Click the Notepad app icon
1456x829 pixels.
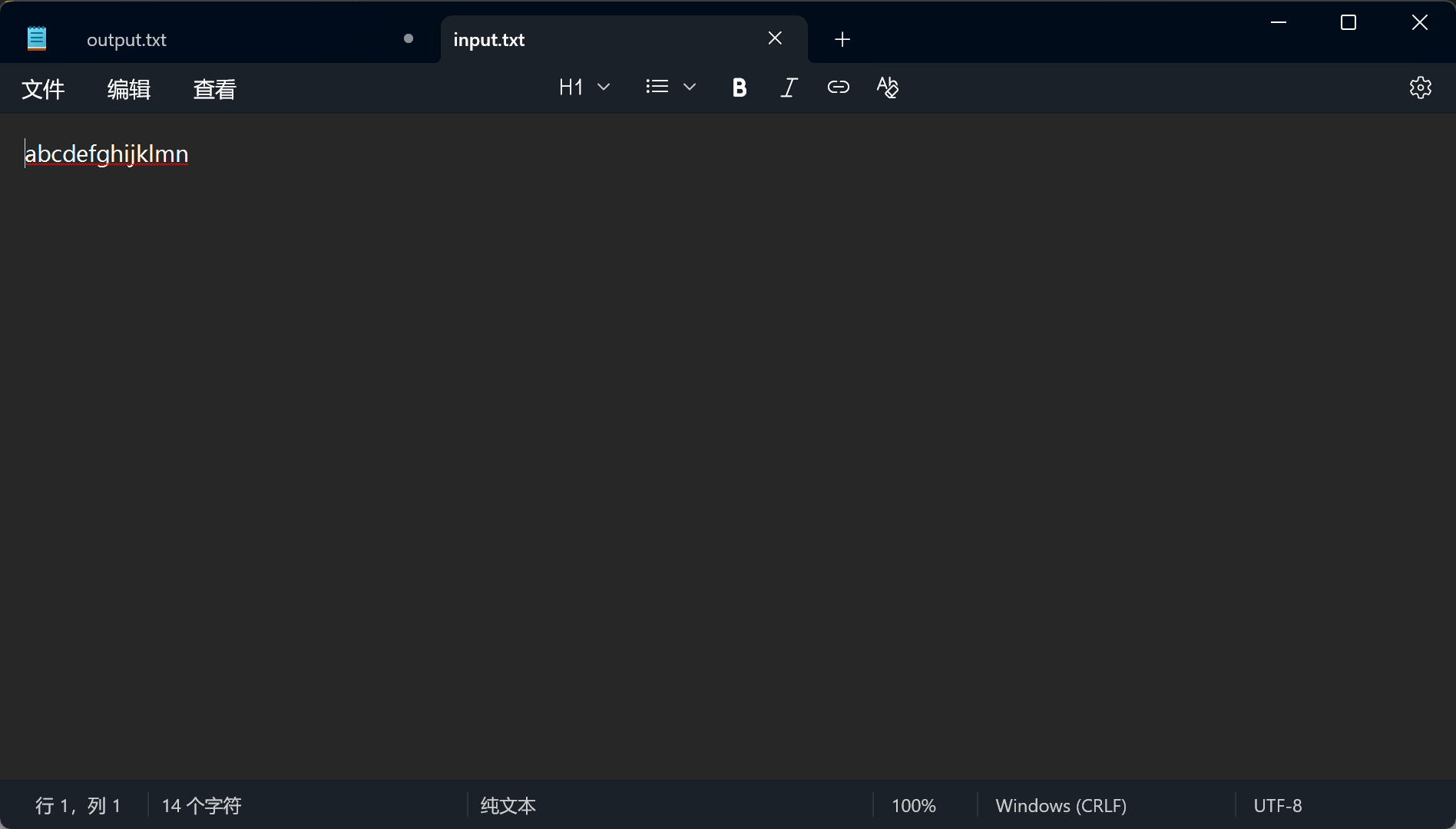coord(37,38)
